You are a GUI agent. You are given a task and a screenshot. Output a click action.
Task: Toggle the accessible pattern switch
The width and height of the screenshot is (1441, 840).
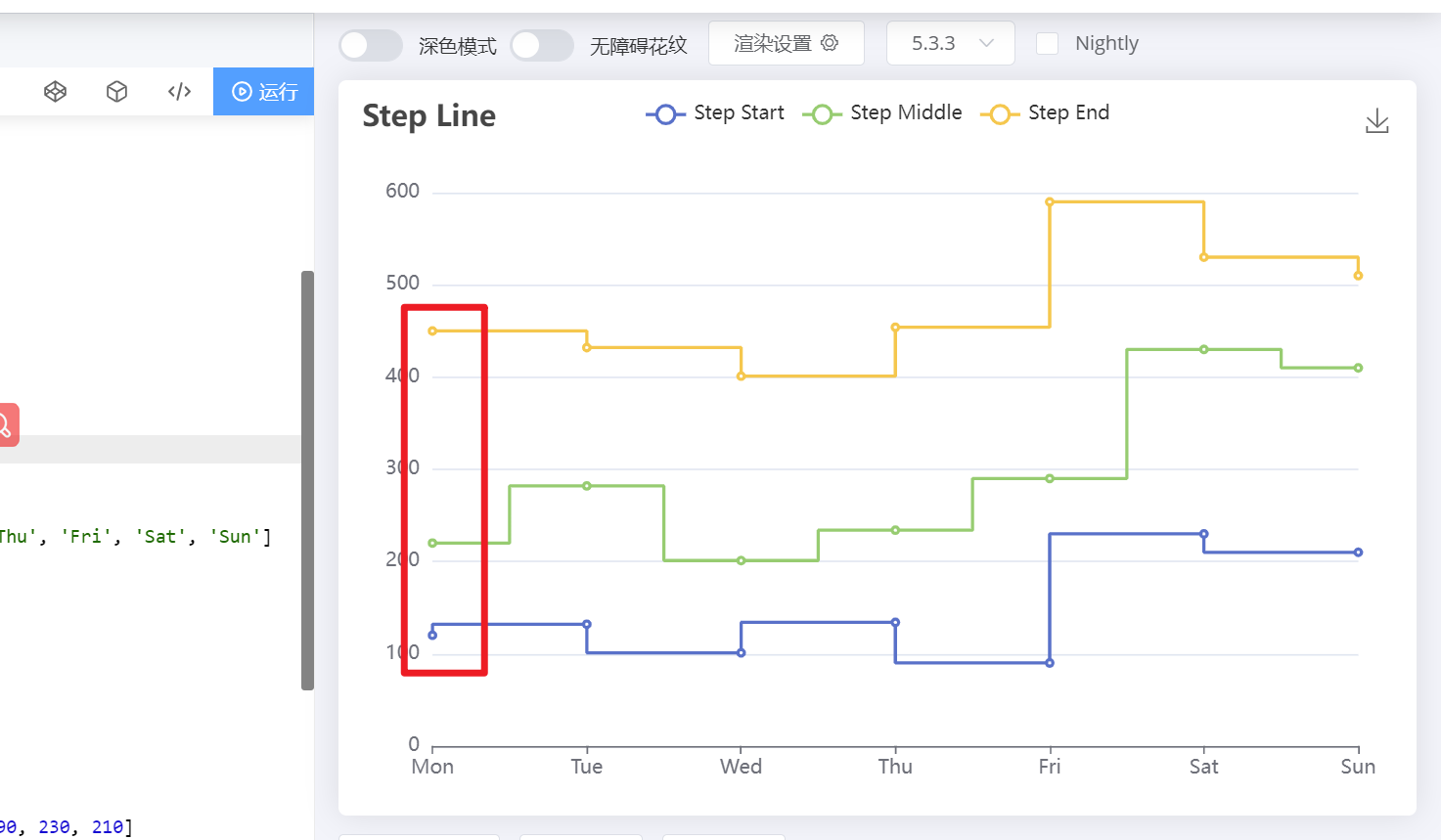[541, 45]
